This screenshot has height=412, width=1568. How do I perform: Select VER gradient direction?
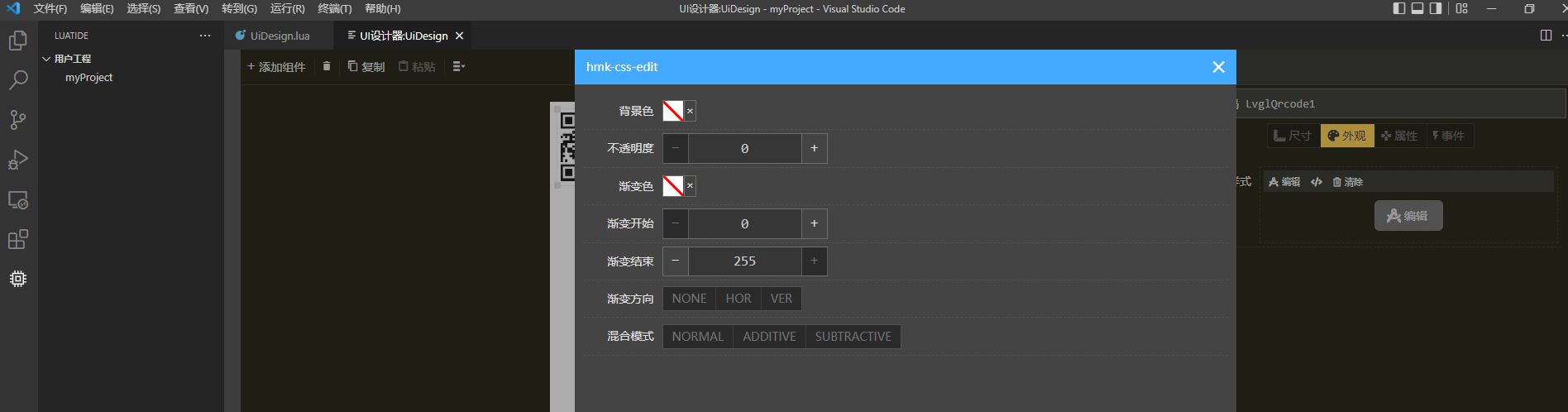point(782,299)
